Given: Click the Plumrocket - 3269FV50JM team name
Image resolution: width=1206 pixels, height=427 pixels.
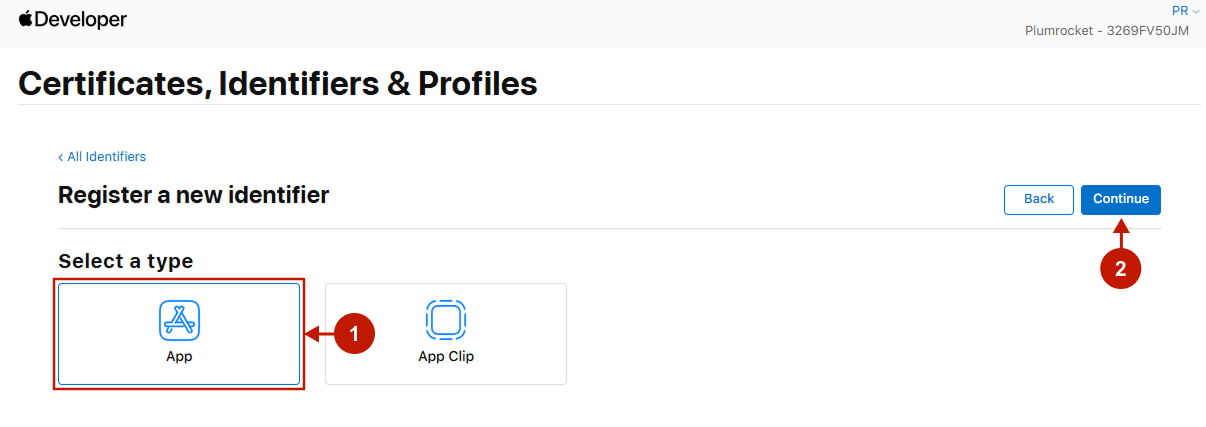Looking at the screenshot, I should tap(1107, 31).
